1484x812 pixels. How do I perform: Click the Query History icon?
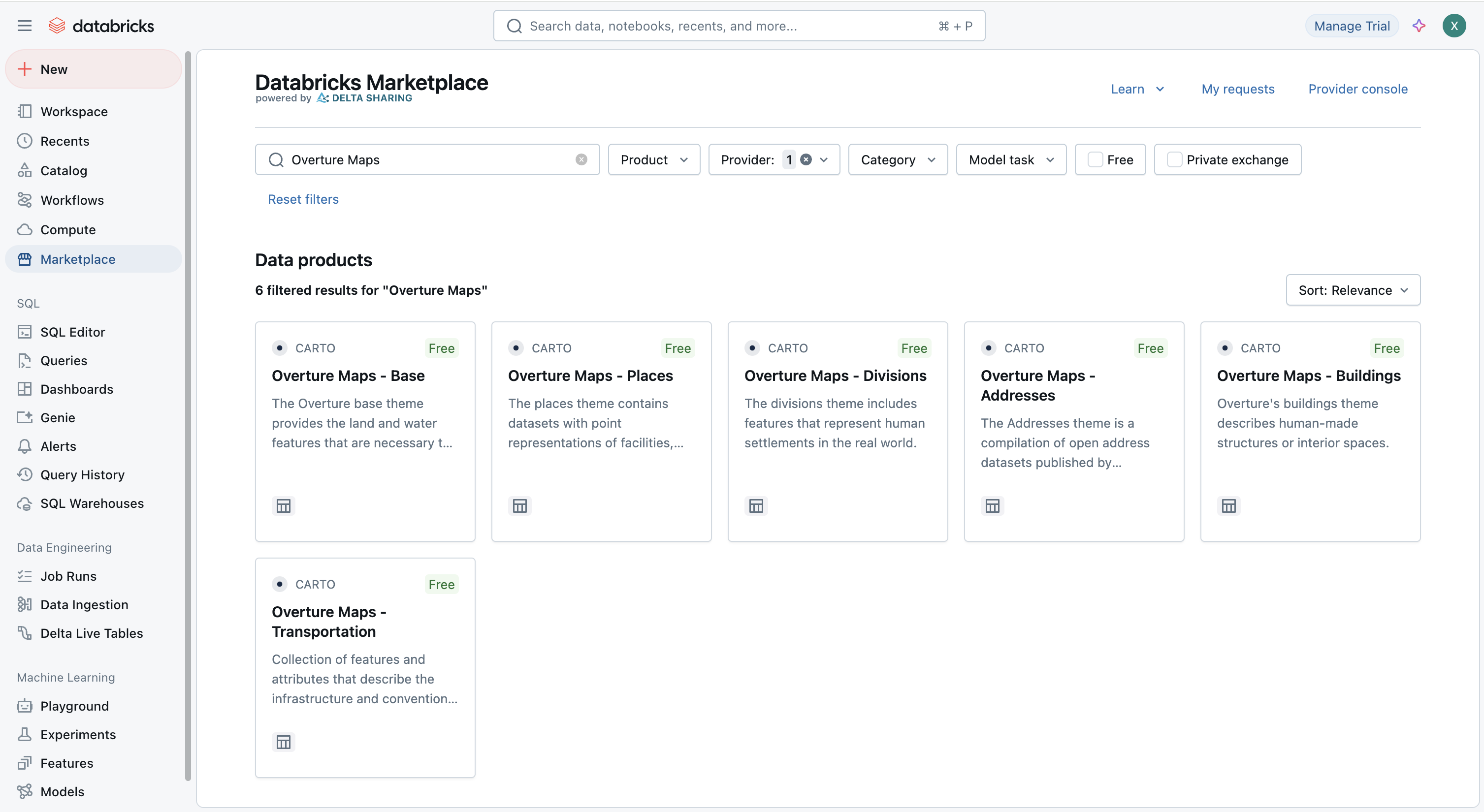point(24,474)
